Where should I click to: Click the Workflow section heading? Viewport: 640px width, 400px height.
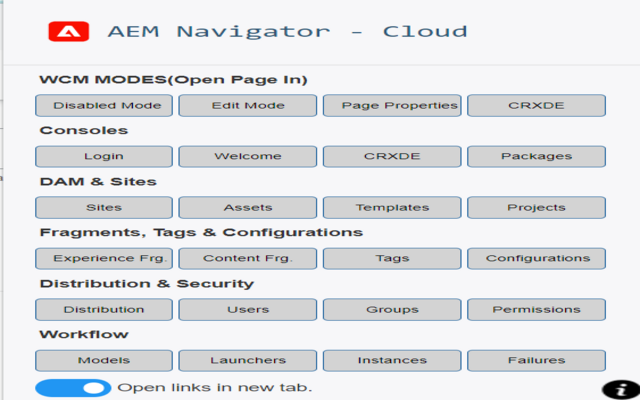[84, 334]
